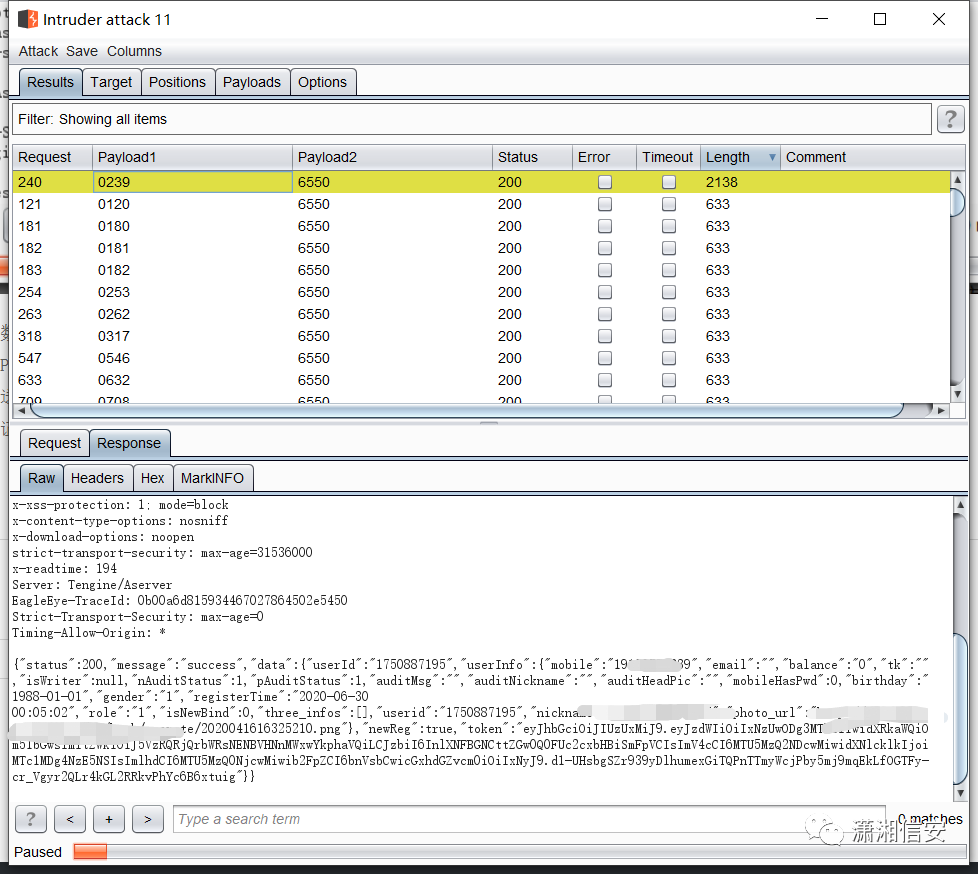Open the Headers view tab
The width and height of the screenshot is (978, 874).
tap(97, 478)
